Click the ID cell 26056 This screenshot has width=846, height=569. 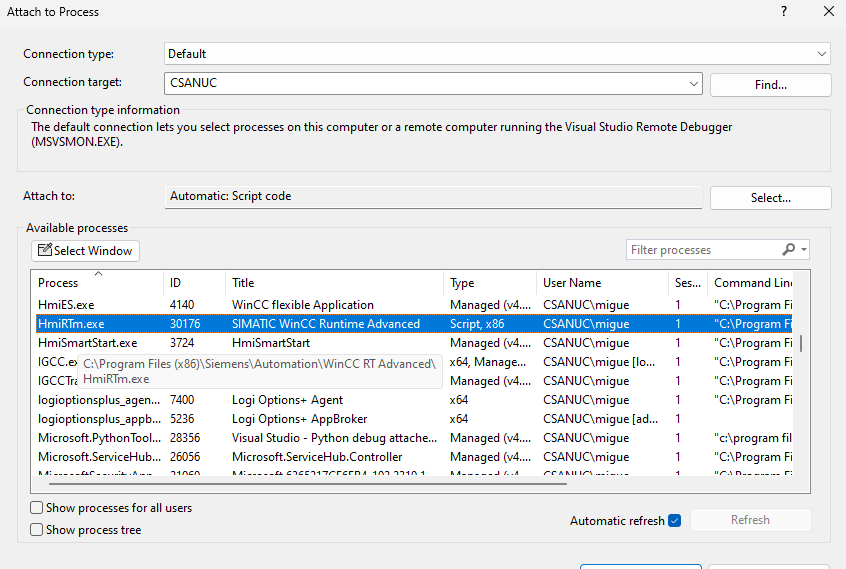pos(185,457)
